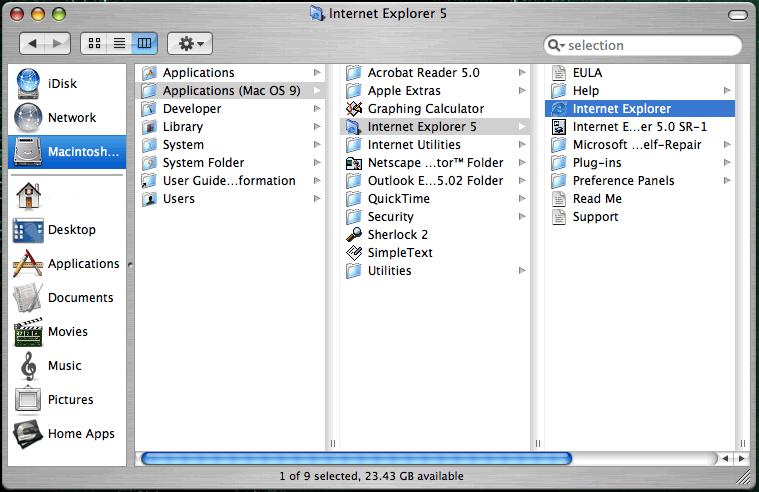The width and height of the screenshot is (759, 492).
Task: Select Applications (Mac OS 9) row
Action: tap(230, 91)
